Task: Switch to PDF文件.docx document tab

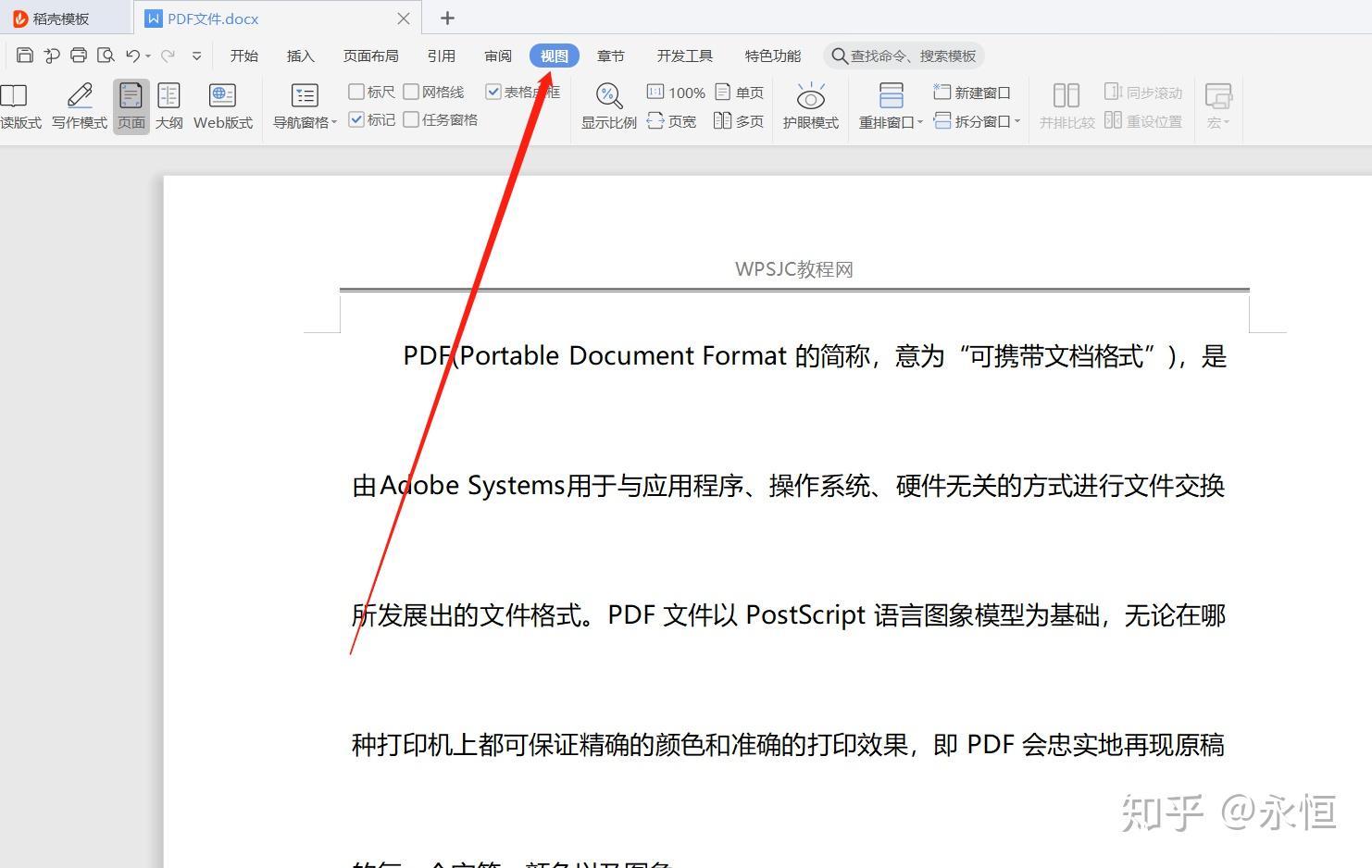Action: pyautogui.click(x=278, y=18)
